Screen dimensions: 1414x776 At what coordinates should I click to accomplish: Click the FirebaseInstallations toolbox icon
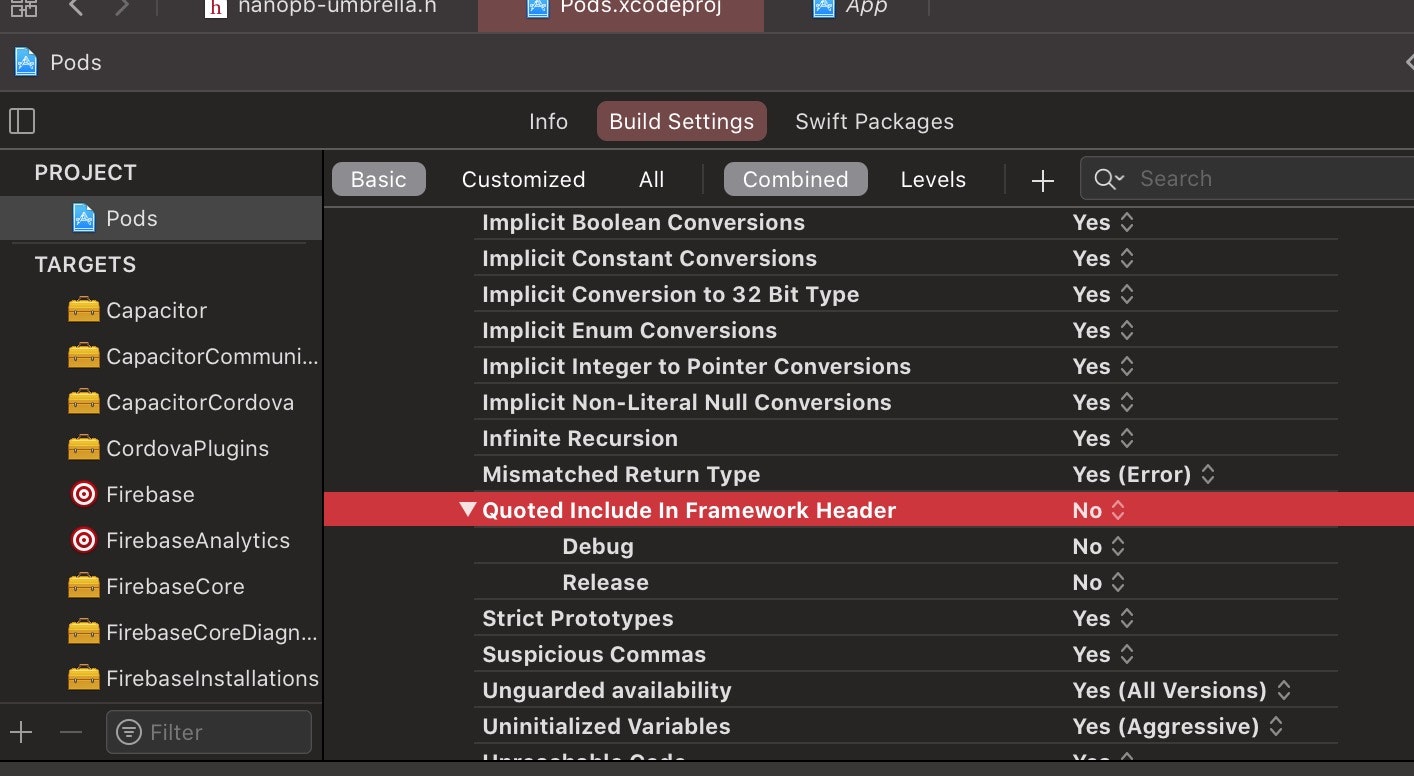click(x=84, y=678)
